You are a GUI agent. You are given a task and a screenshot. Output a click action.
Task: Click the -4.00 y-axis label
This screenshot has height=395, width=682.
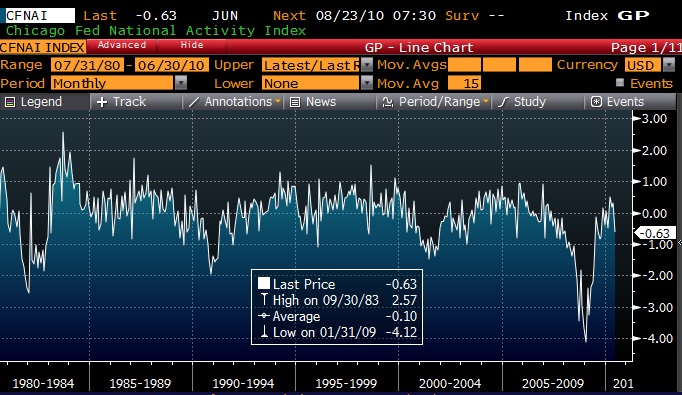pyautogui.click(x=657, y=338)
